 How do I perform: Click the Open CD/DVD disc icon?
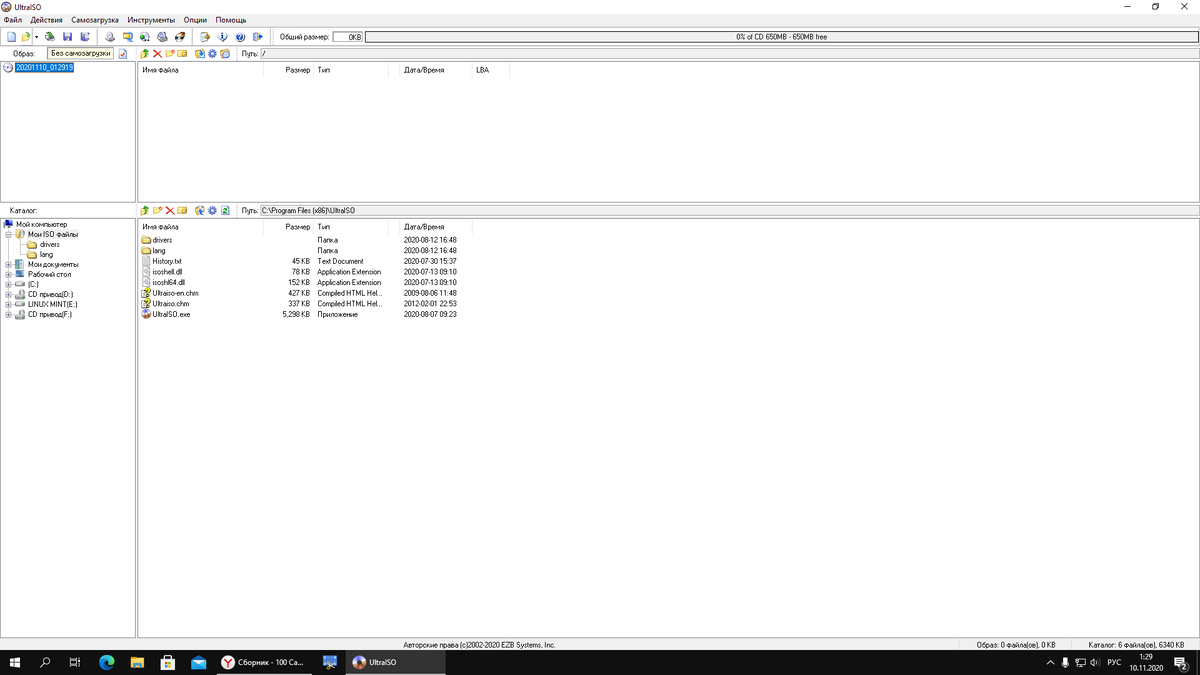(50, 37)
